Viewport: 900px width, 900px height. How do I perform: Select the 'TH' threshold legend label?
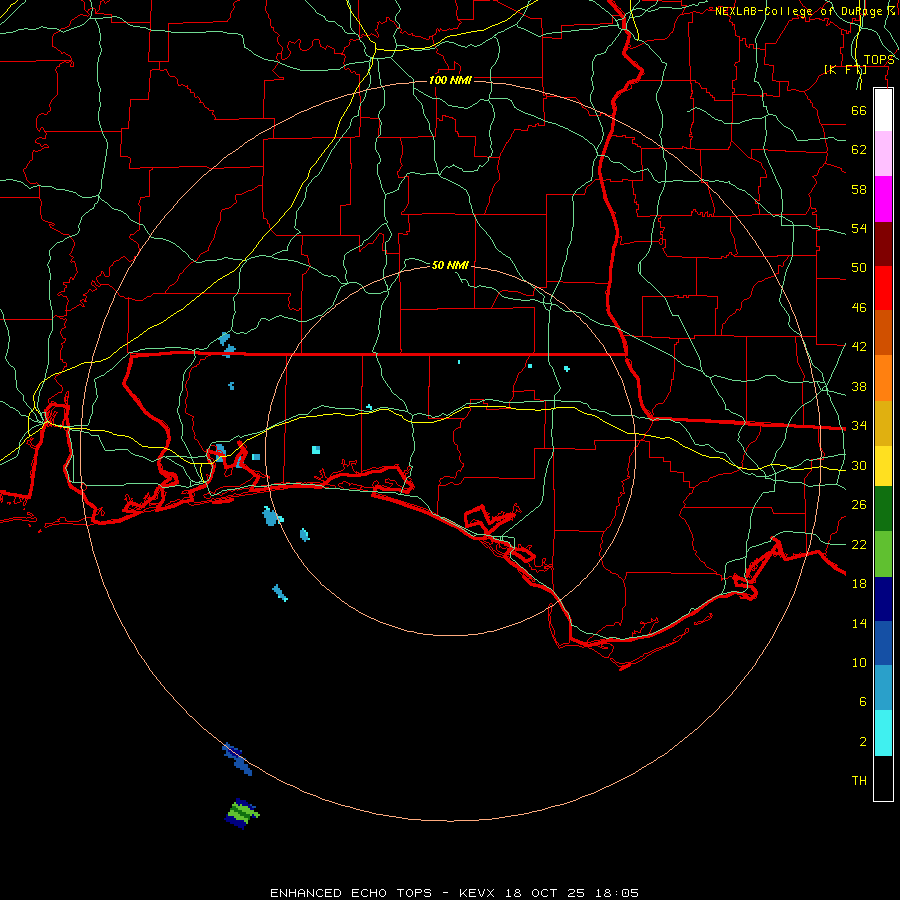(859, 781)
